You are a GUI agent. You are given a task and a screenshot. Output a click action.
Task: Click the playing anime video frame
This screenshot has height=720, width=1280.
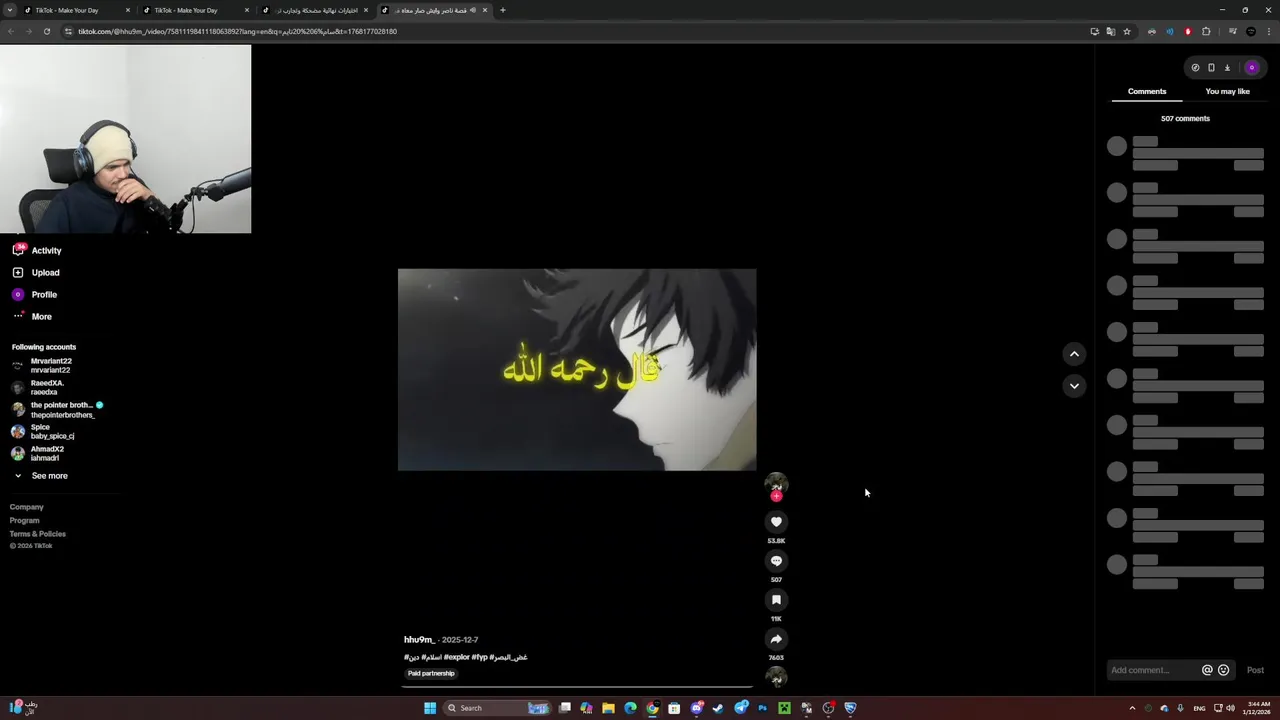coord(577,369)
